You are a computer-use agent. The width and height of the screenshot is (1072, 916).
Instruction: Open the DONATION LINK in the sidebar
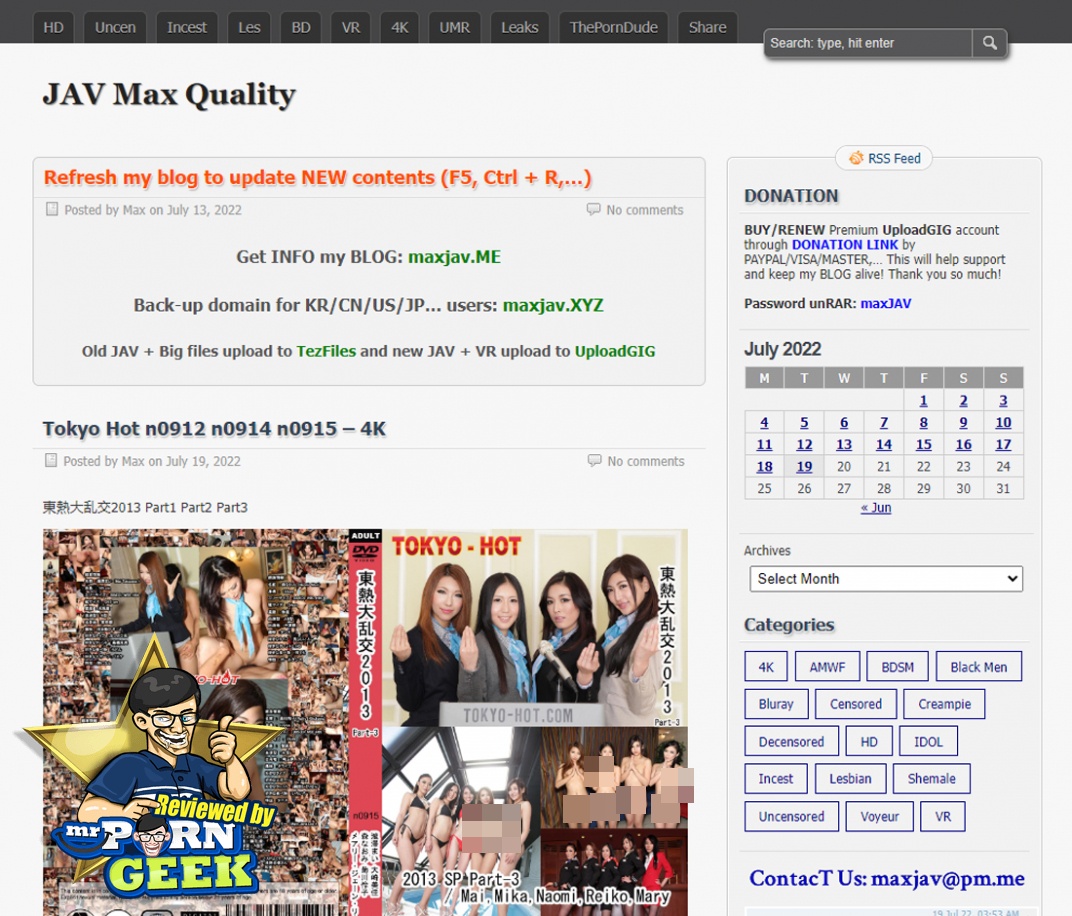pyautogui.click(x=845, y=245)
